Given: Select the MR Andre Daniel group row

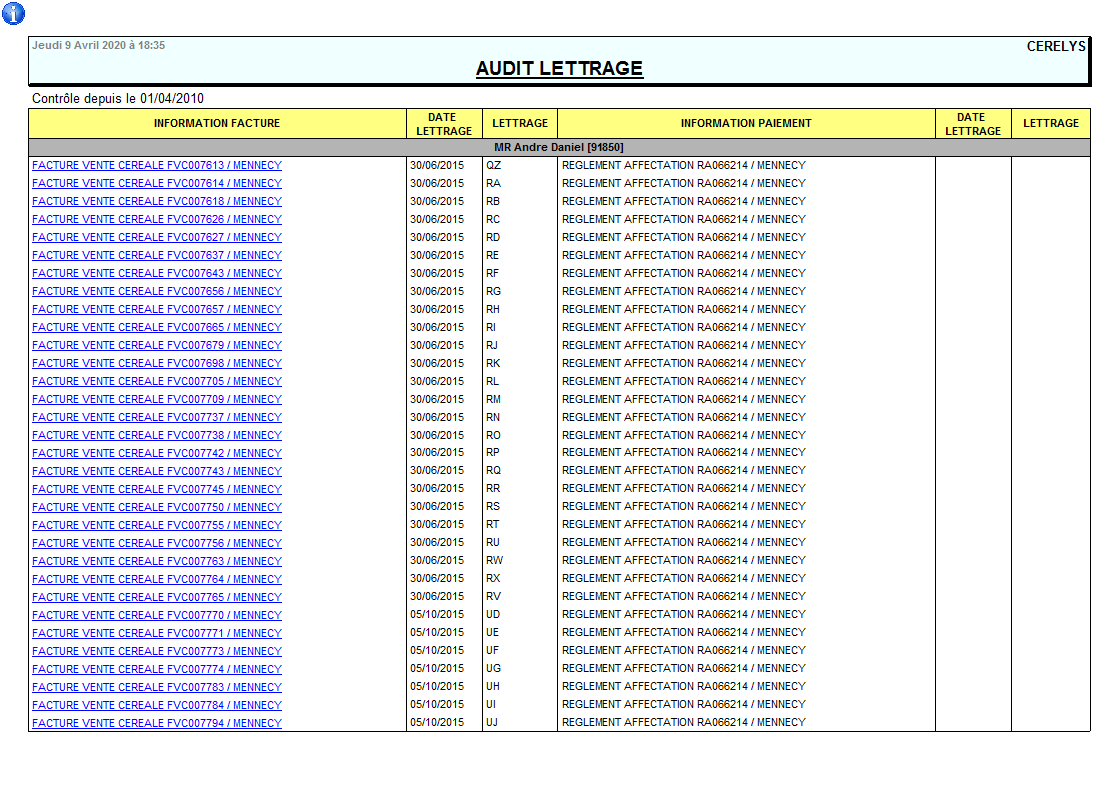Looking at the screenshot, I should tap(559, 148).
